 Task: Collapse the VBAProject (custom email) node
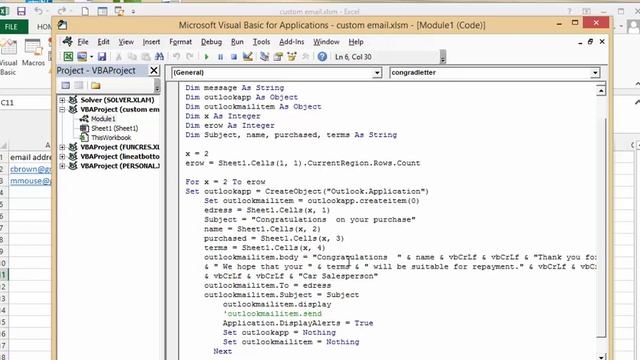(62, 109)
